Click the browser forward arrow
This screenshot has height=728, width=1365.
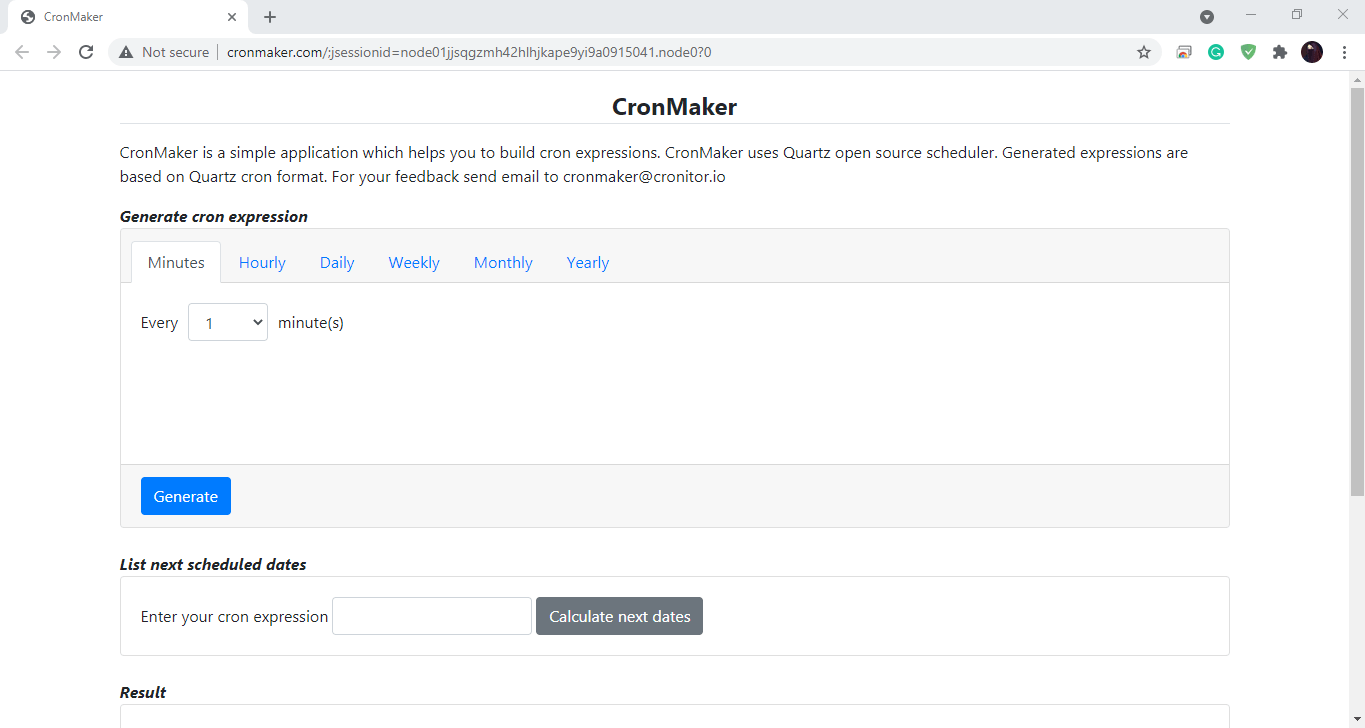tap(54, 52)
